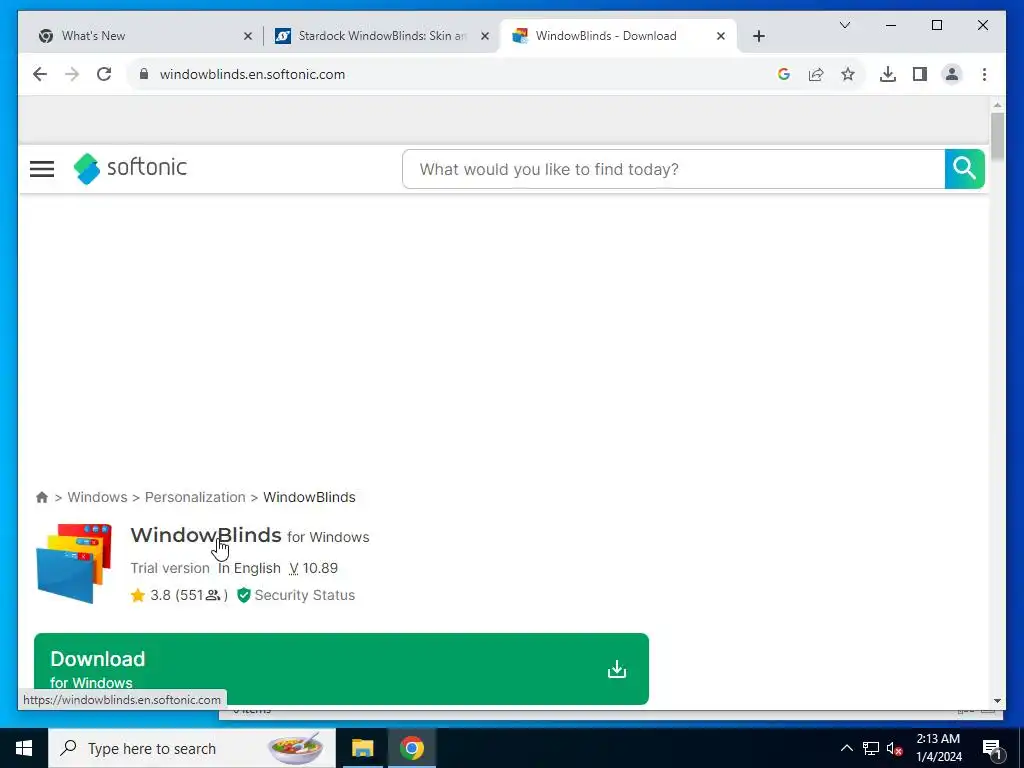Viewport: 1024px width, 768px height.
Task: Open the notification center icon
Action: (992, 748)
